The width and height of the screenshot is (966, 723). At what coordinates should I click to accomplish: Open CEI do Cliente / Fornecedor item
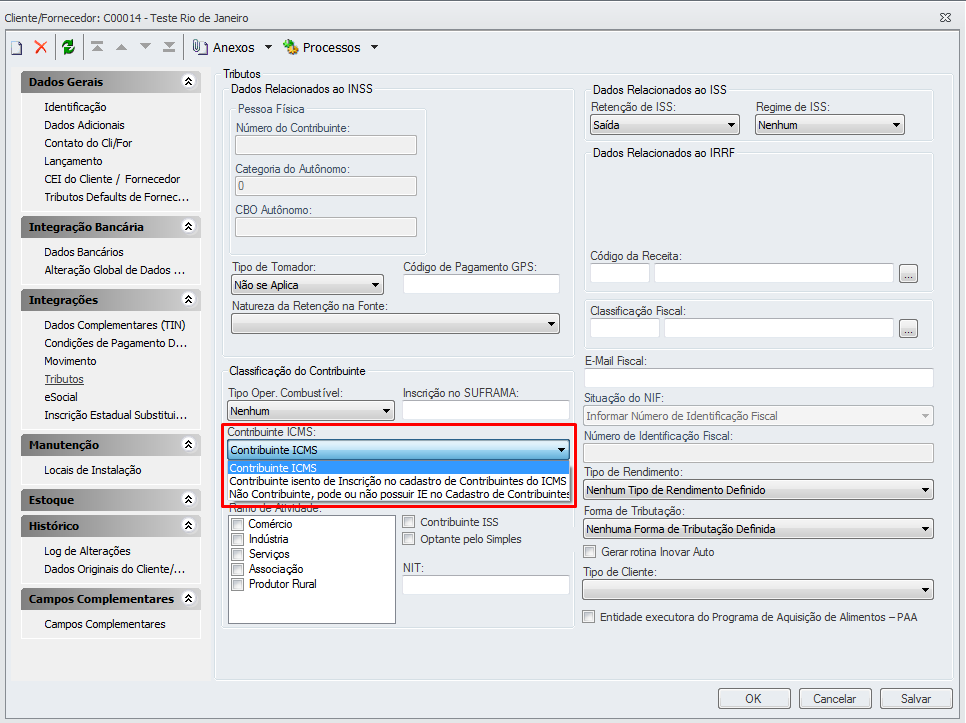point(112,179)
